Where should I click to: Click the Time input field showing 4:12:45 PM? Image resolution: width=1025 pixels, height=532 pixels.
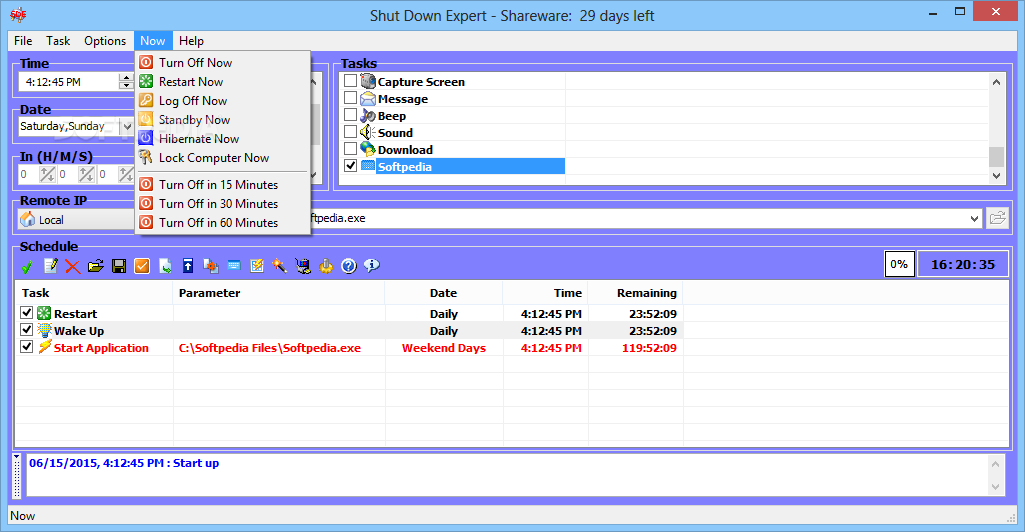click(x=69, y=82)
